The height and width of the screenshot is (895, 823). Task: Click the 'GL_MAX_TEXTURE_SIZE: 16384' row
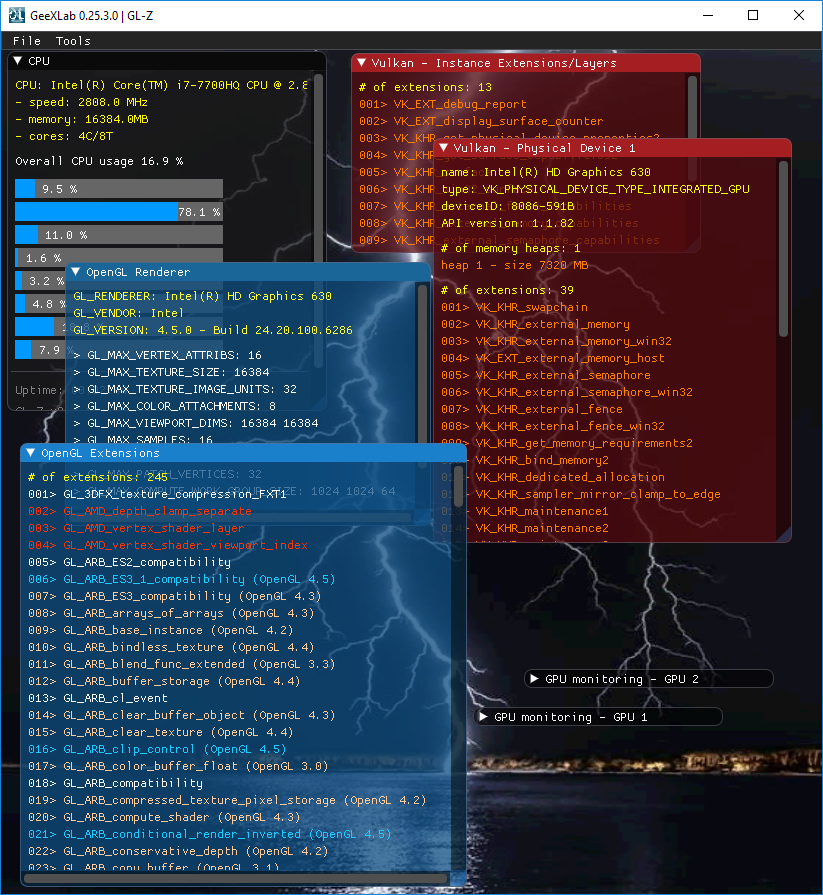[171, 372]
